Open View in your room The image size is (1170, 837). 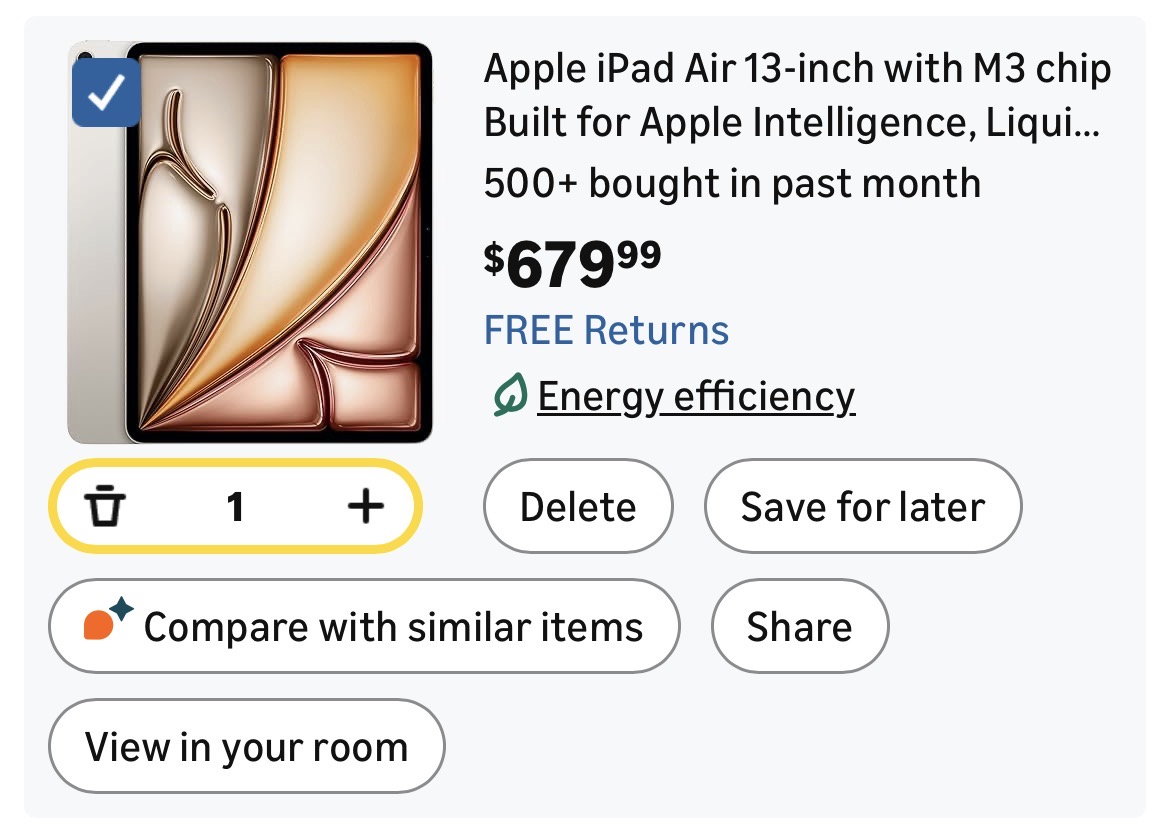[x=246, y=747]
